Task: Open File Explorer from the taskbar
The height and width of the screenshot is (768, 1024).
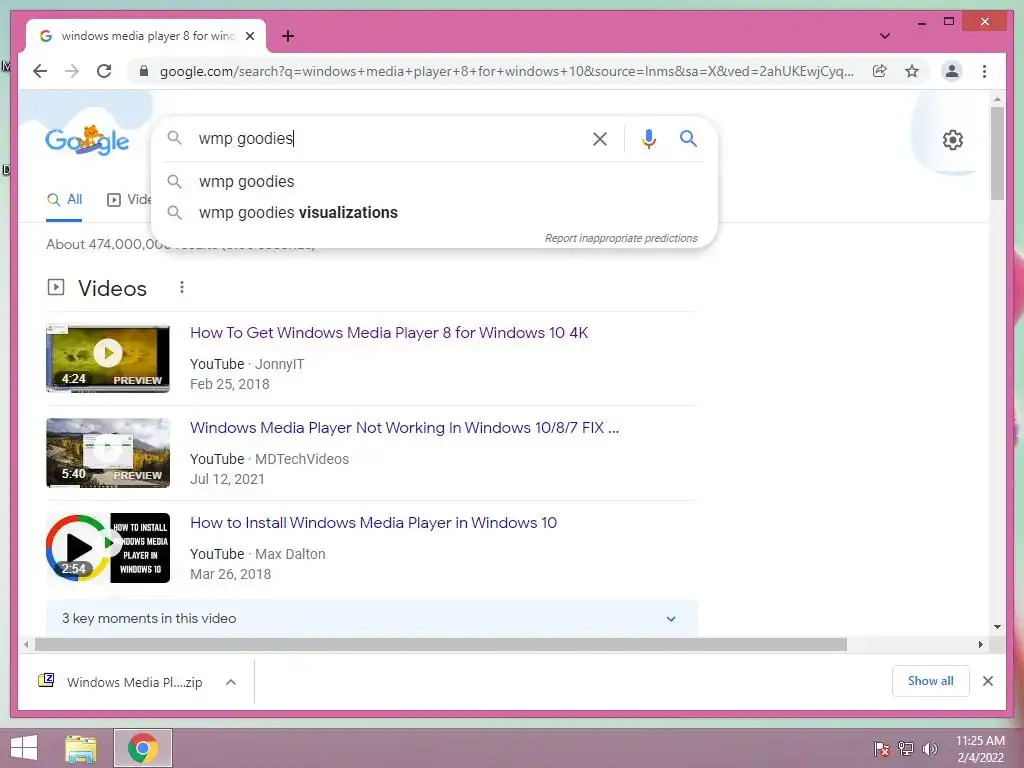Action: click(81, 748)
